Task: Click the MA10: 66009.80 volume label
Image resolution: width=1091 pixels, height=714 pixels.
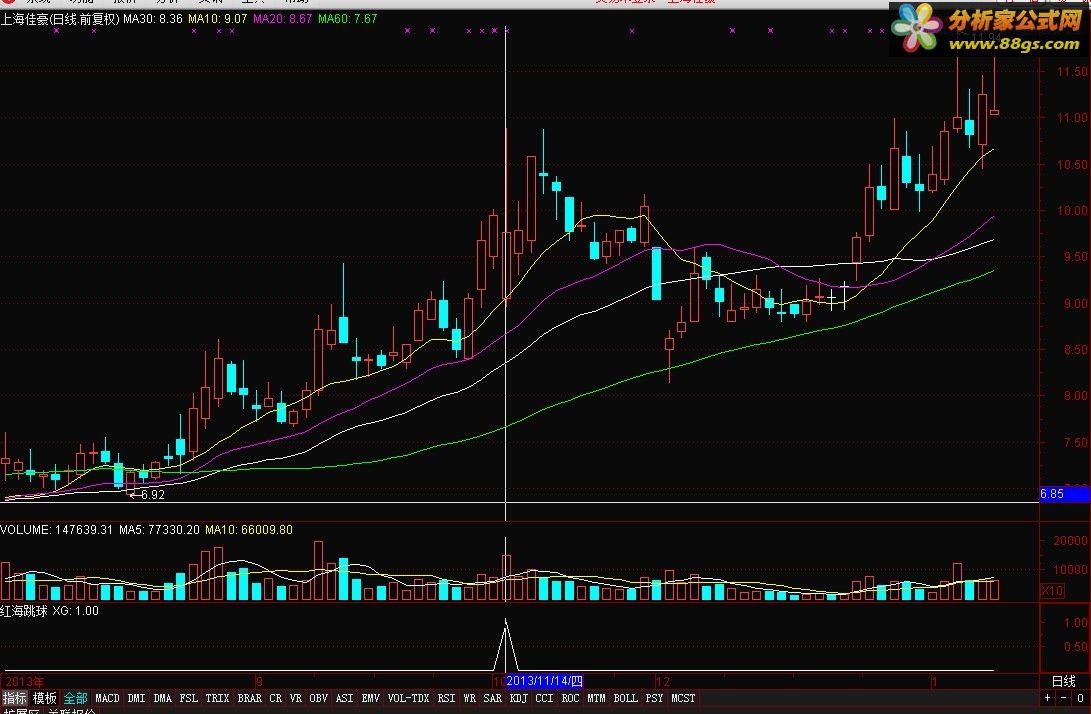Action: [x=249, y=530]
